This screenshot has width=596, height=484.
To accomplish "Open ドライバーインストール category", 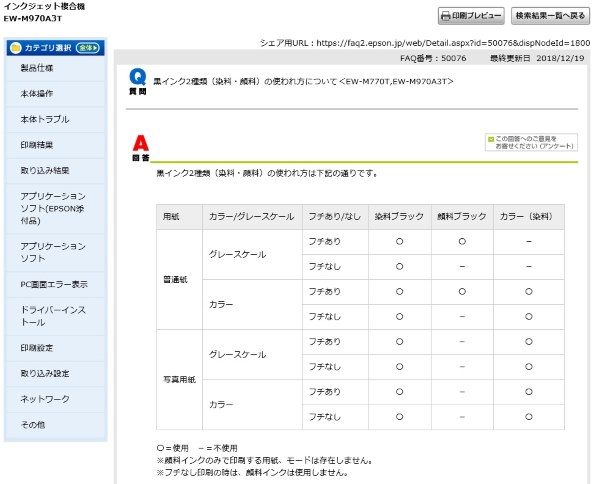I will [55, 316].
